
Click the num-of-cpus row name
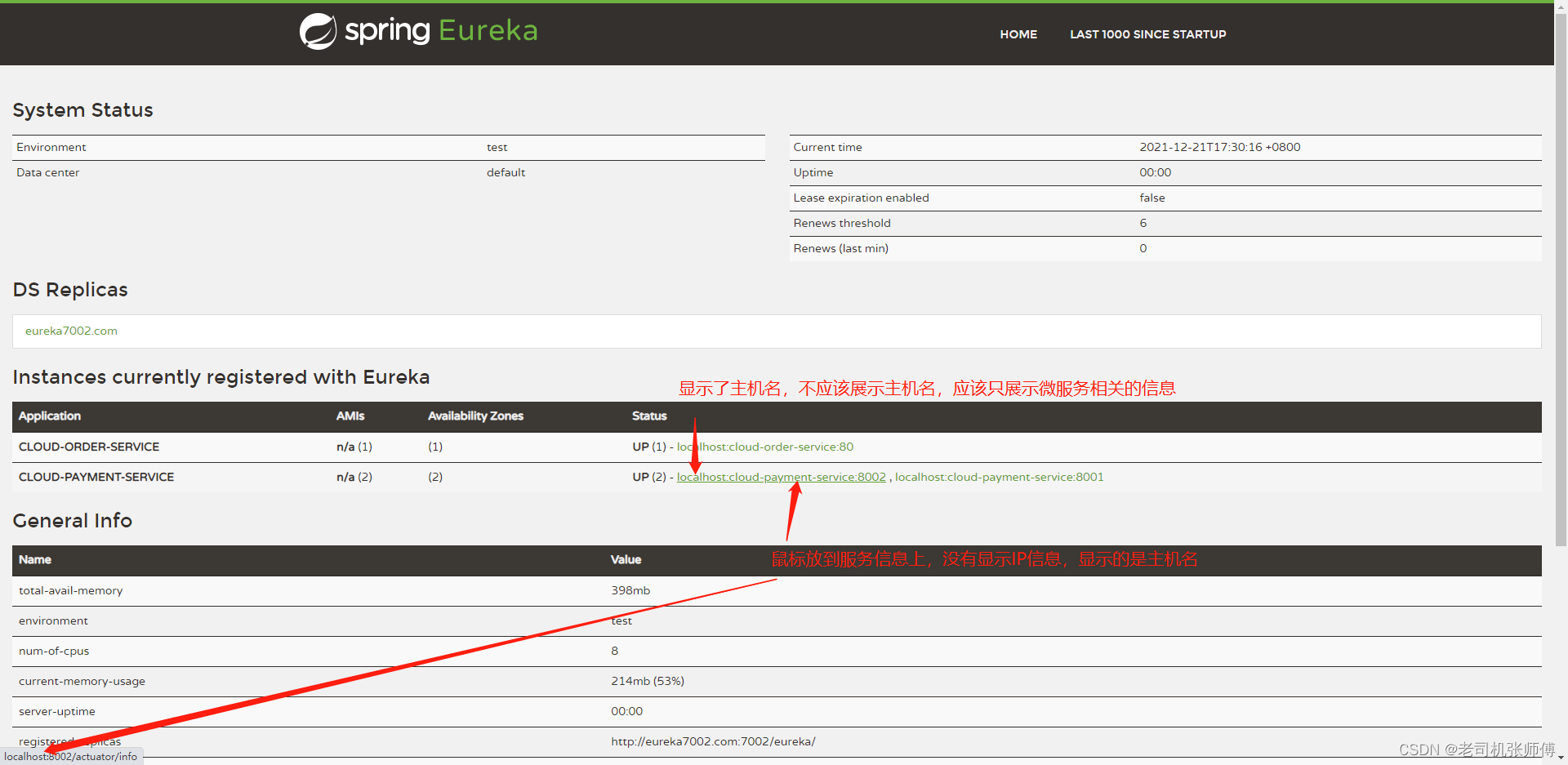[54, 651]
